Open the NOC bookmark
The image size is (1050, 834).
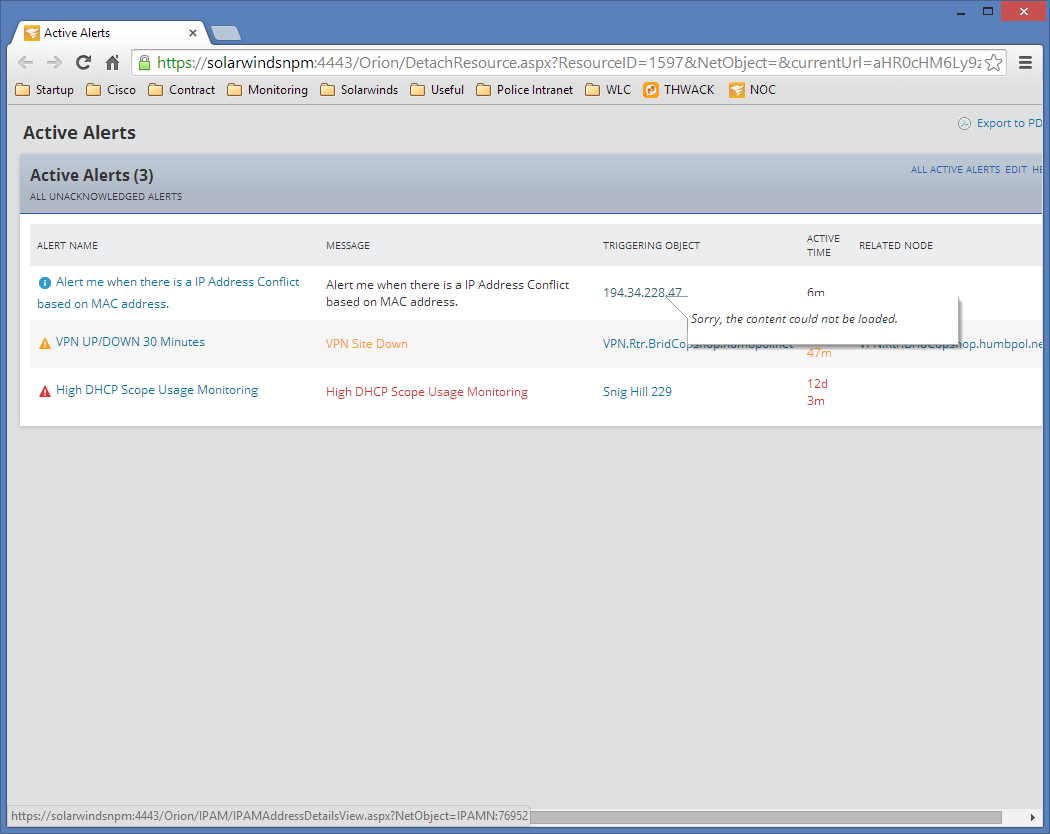(x=752, y=90)
